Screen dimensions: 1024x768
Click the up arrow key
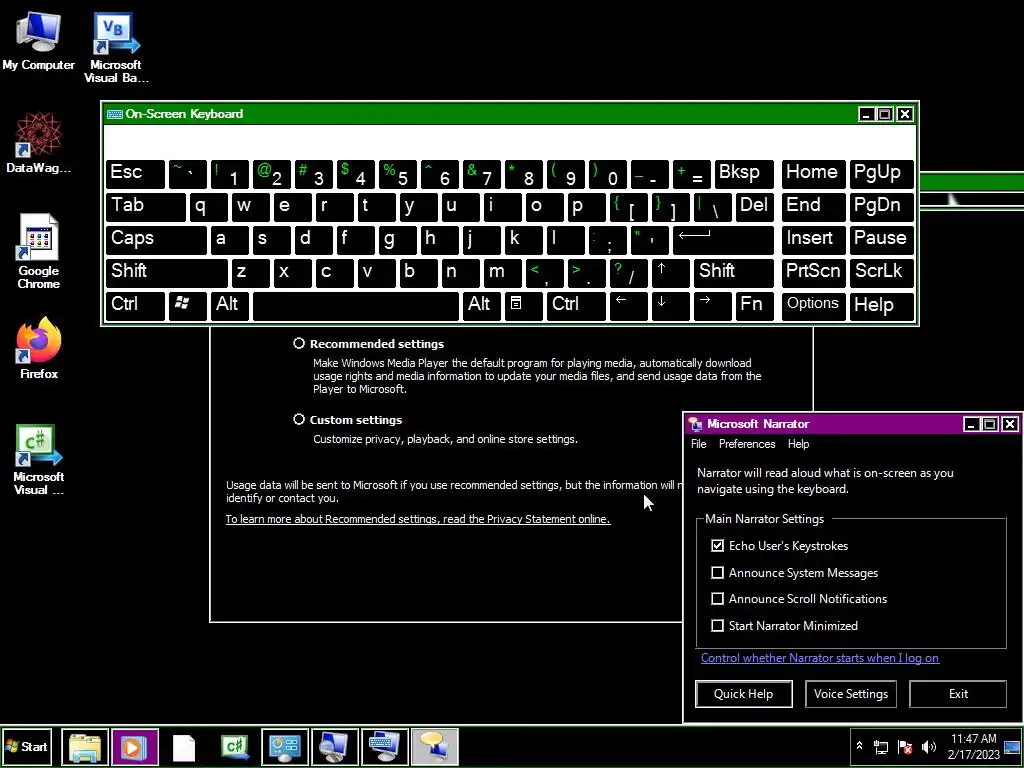[671, 272]
